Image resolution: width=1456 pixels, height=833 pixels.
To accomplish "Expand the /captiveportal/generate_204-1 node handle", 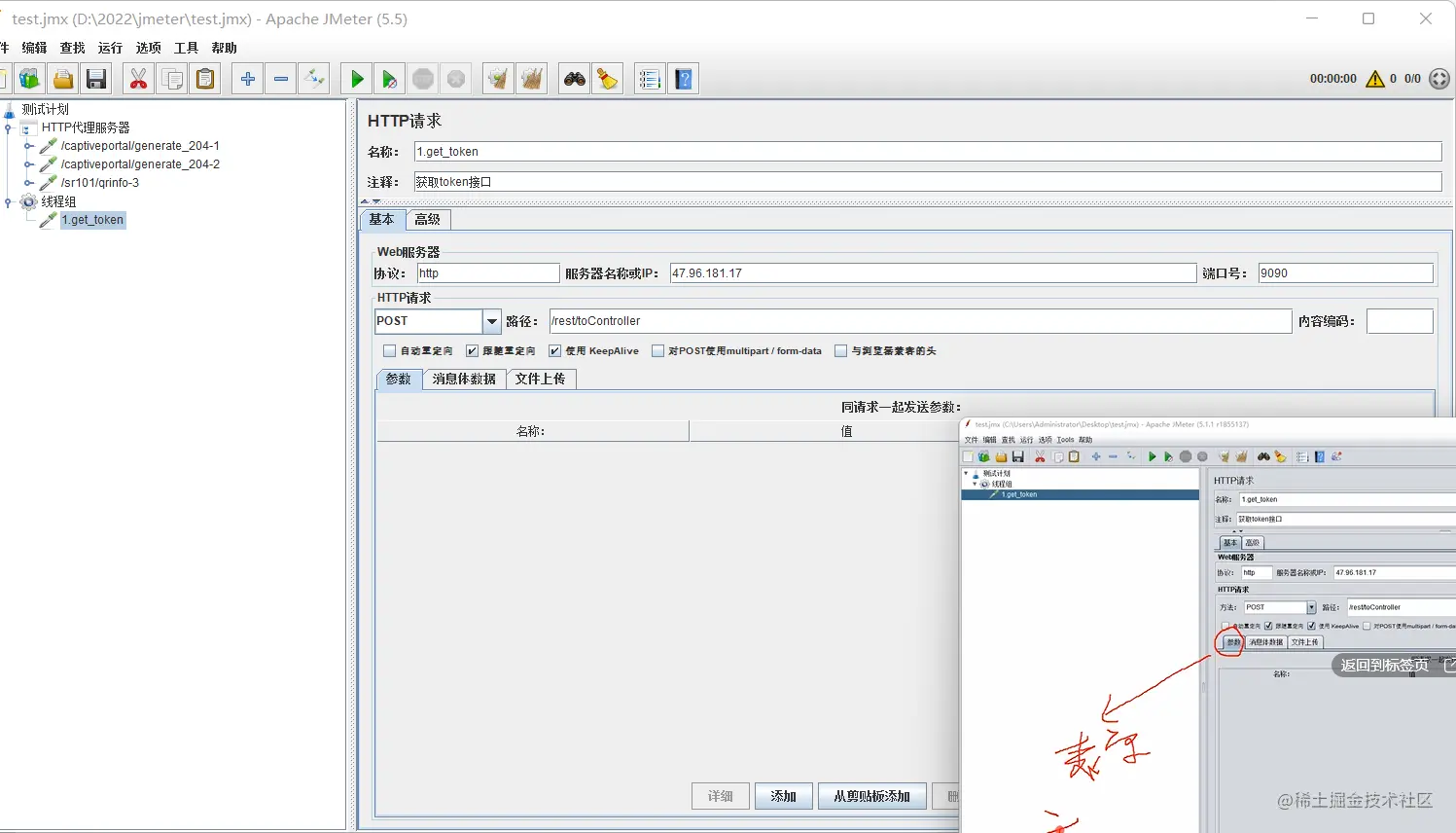I will pos(29,146).
